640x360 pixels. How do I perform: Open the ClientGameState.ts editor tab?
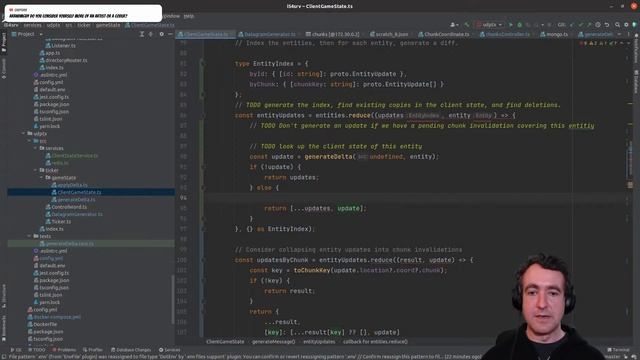205,34
